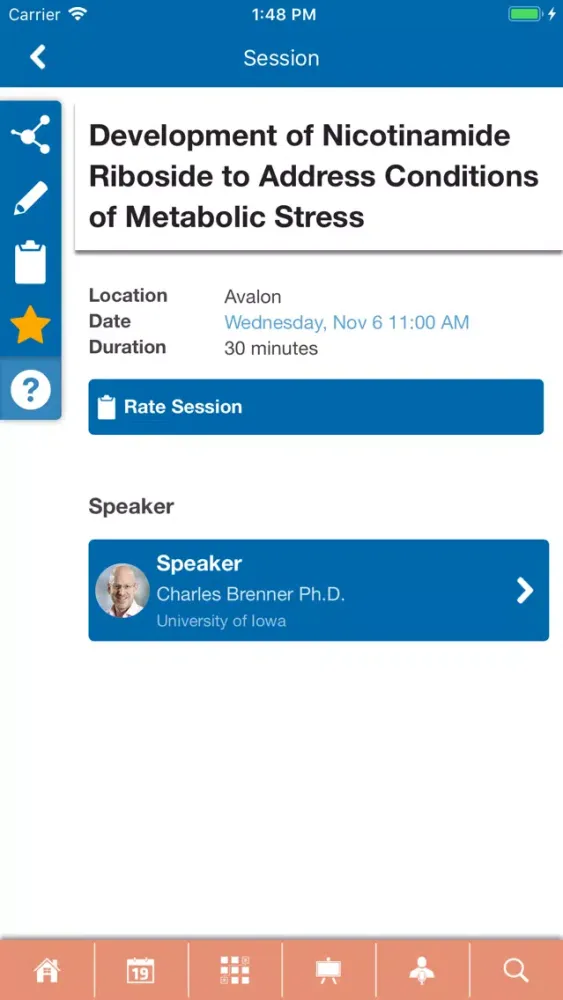Go to the Home tab

pos(47,970)
